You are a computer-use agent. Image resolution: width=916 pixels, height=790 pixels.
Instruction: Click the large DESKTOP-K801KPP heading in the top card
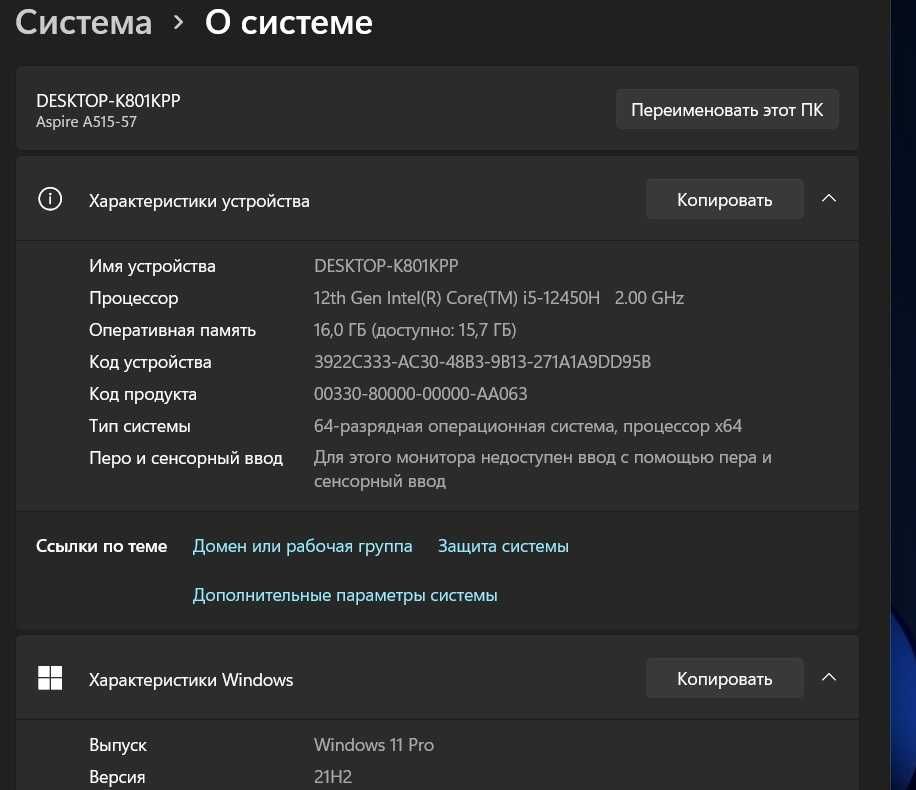click(x=108, y=101)
